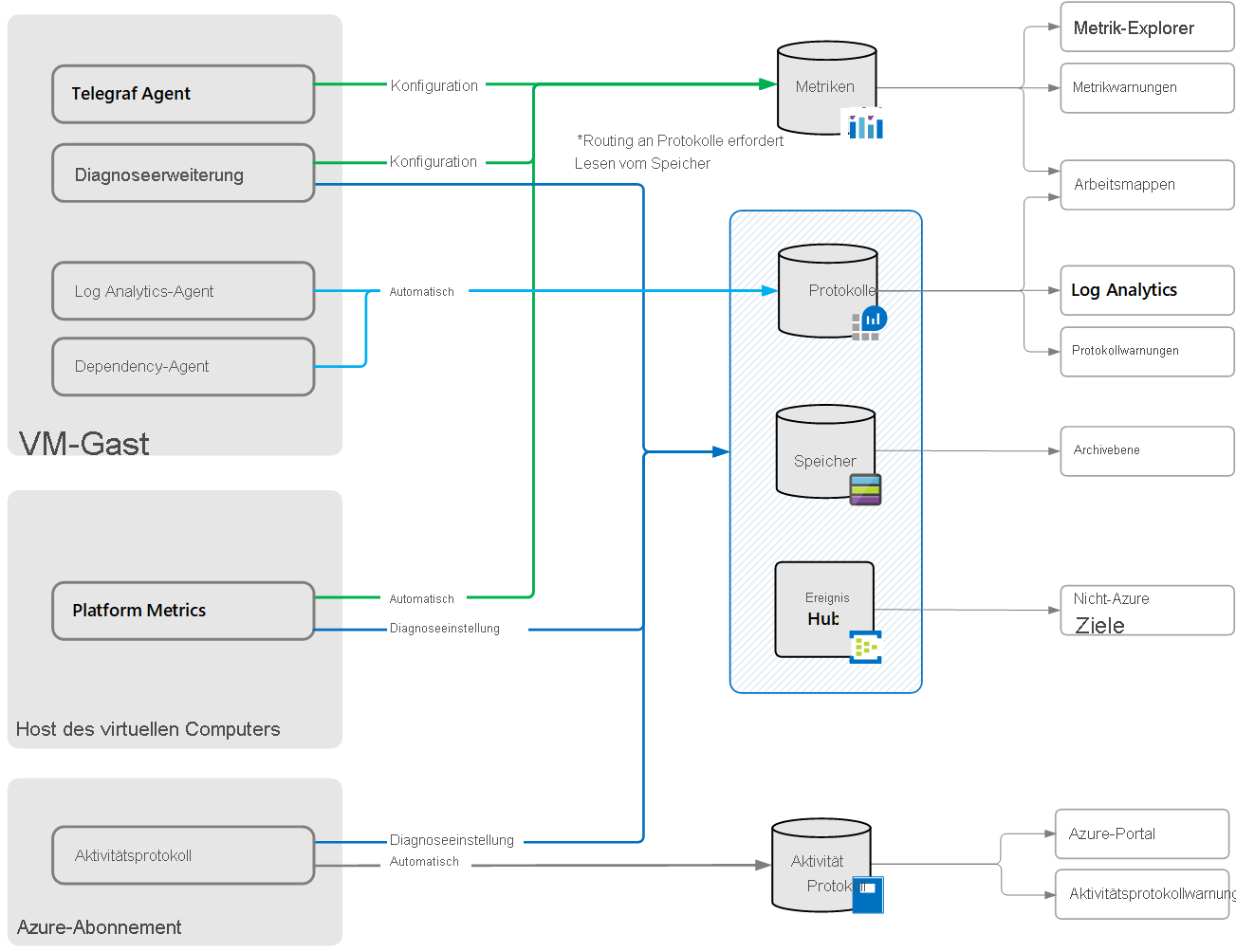Click the Platform Metrics box
This screenshot has height=952, width=1236.
click(183, 611)
